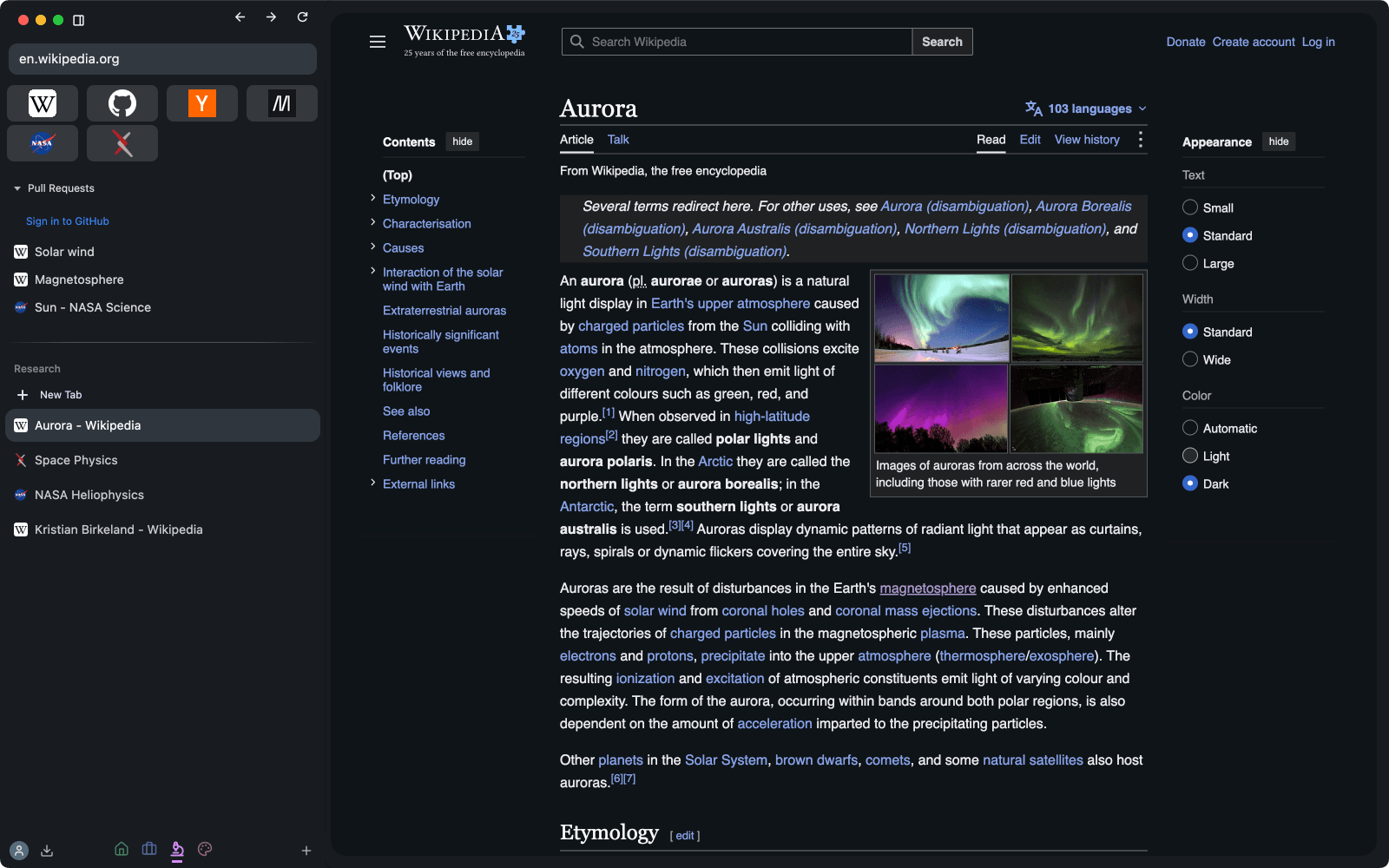
Task: Expand External links section in contents
Action: click(x=373, y=483)
